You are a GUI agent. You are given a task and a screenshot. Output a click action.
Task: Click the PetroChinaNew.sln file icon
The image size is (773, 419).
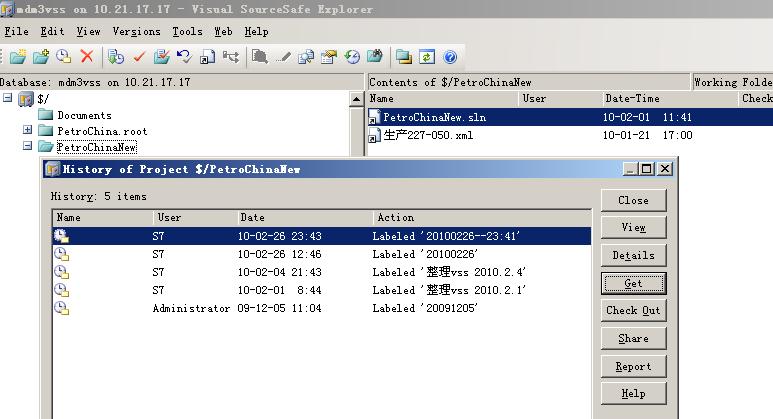[x=375, y=117]
